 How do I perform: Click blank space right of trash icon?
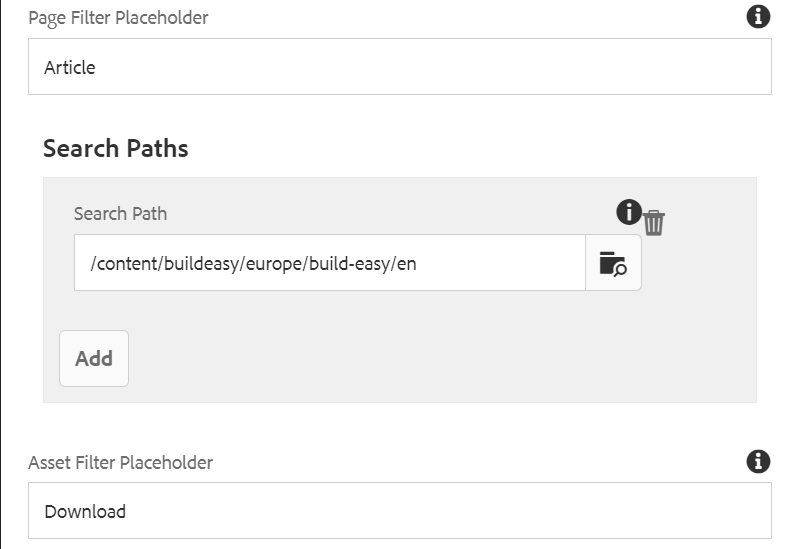[x=710, y=223]
